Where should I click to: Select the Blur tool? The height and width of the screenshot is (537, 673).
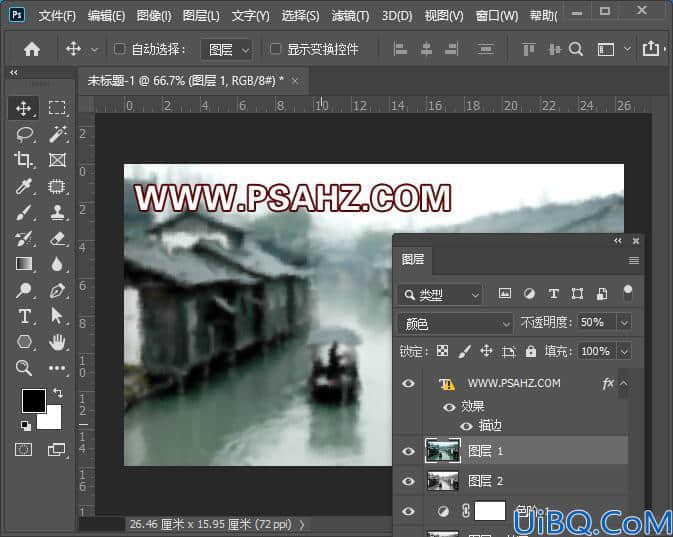pos(57,264)
